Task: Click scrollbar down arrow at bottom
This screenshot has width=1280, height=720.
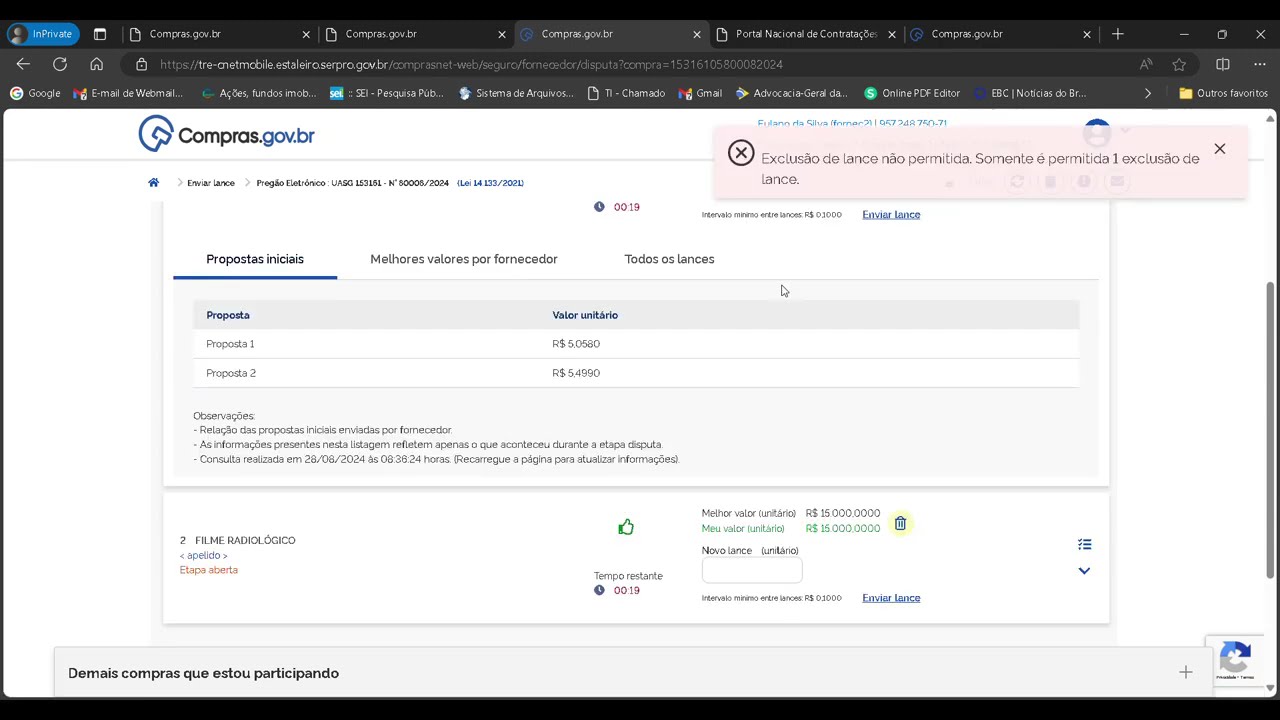Action: click(1272, 688)
